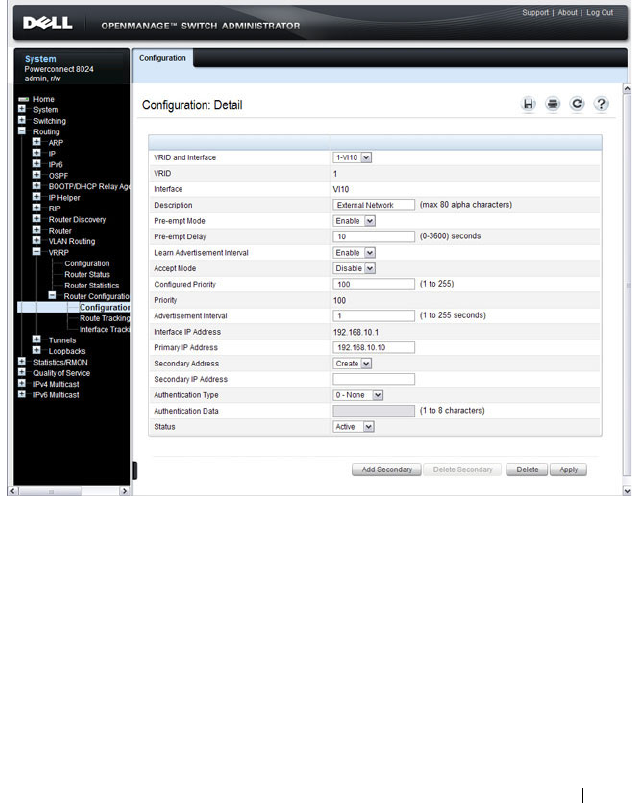
Task: Click scroll down arrow of main panel
Action: 627,491
